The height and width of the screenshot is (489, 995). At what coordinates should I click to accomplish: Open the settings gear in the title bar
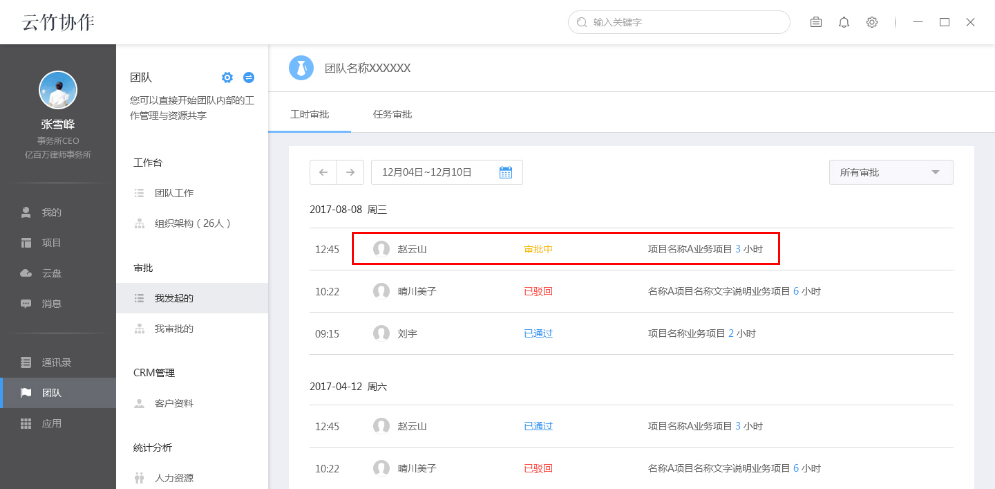[x=872, y=22]
